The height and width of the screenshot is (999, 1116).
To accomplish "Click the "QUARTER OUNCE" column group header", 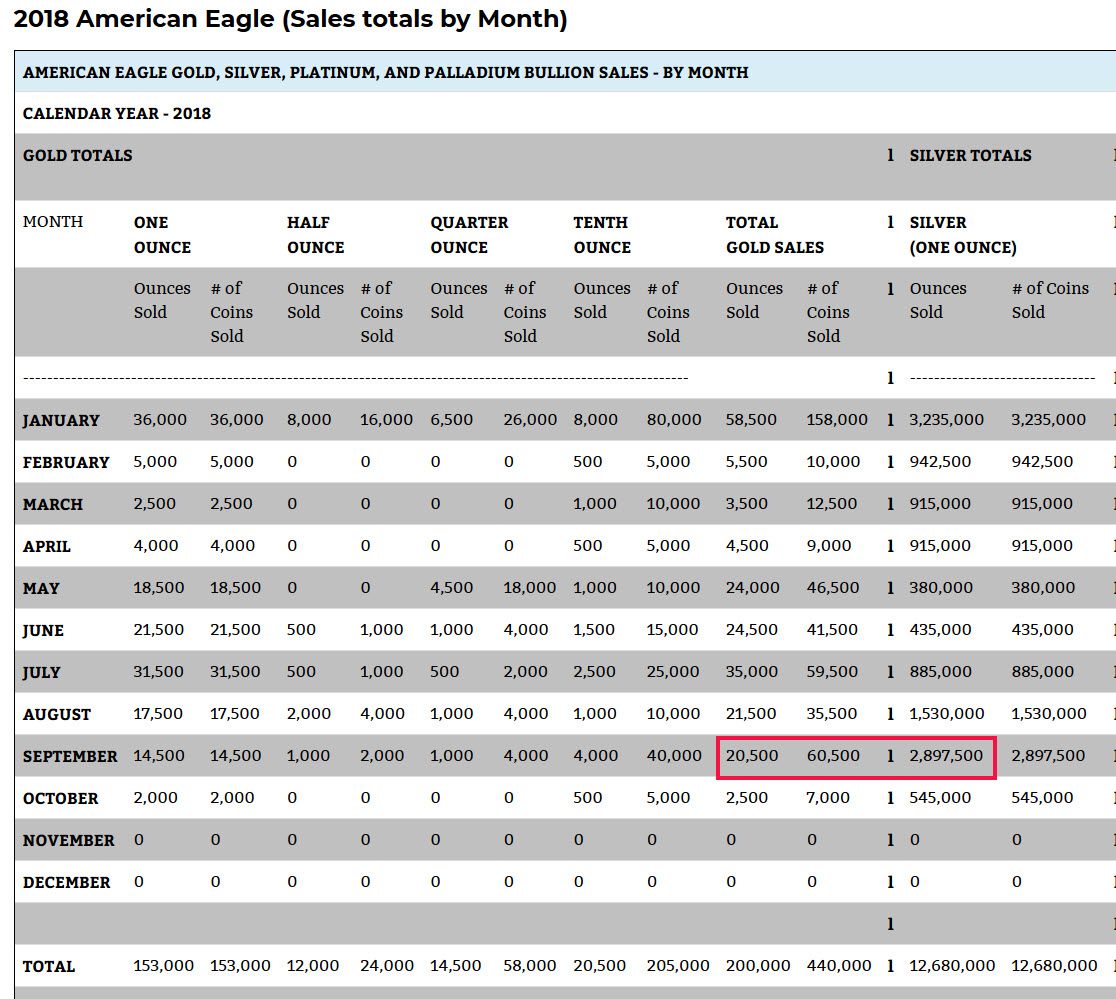I will [x=469, y=235].
